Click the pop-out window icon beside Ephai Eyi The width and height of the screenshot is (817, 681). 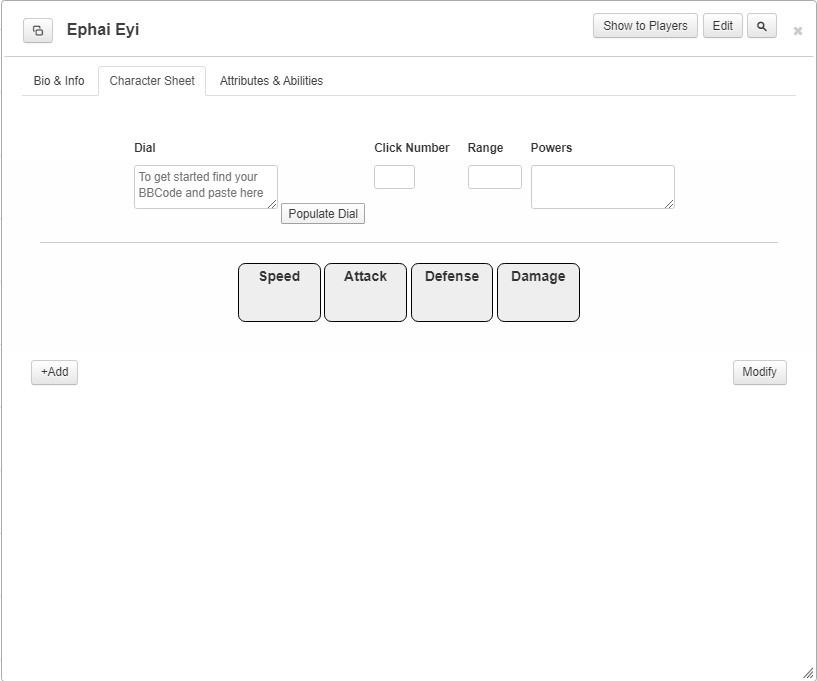click(x=38, y=31)
